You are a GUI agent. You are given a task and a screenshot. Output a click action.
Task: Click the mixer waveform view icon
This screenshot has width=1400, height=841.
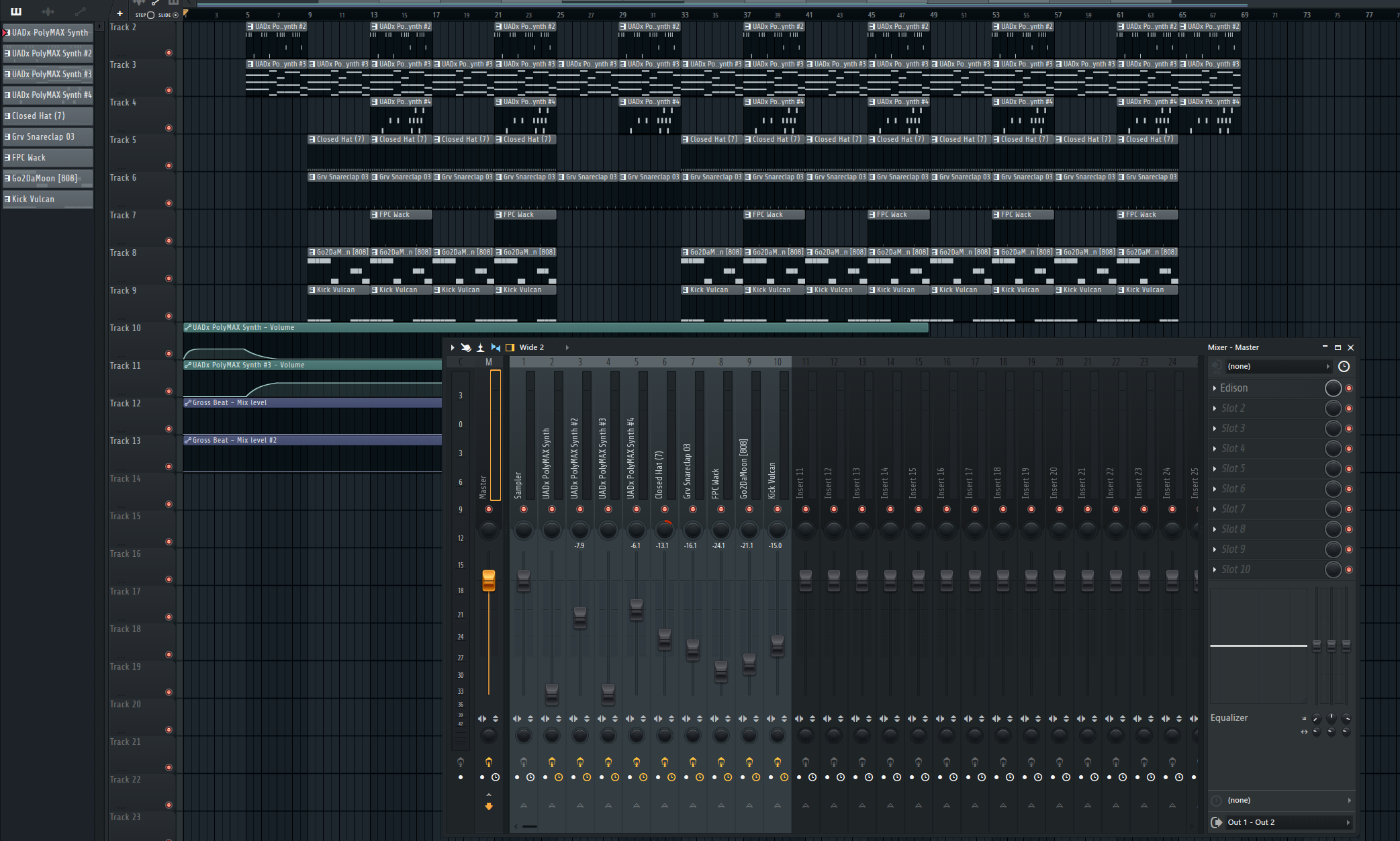[x=481, y=347]
